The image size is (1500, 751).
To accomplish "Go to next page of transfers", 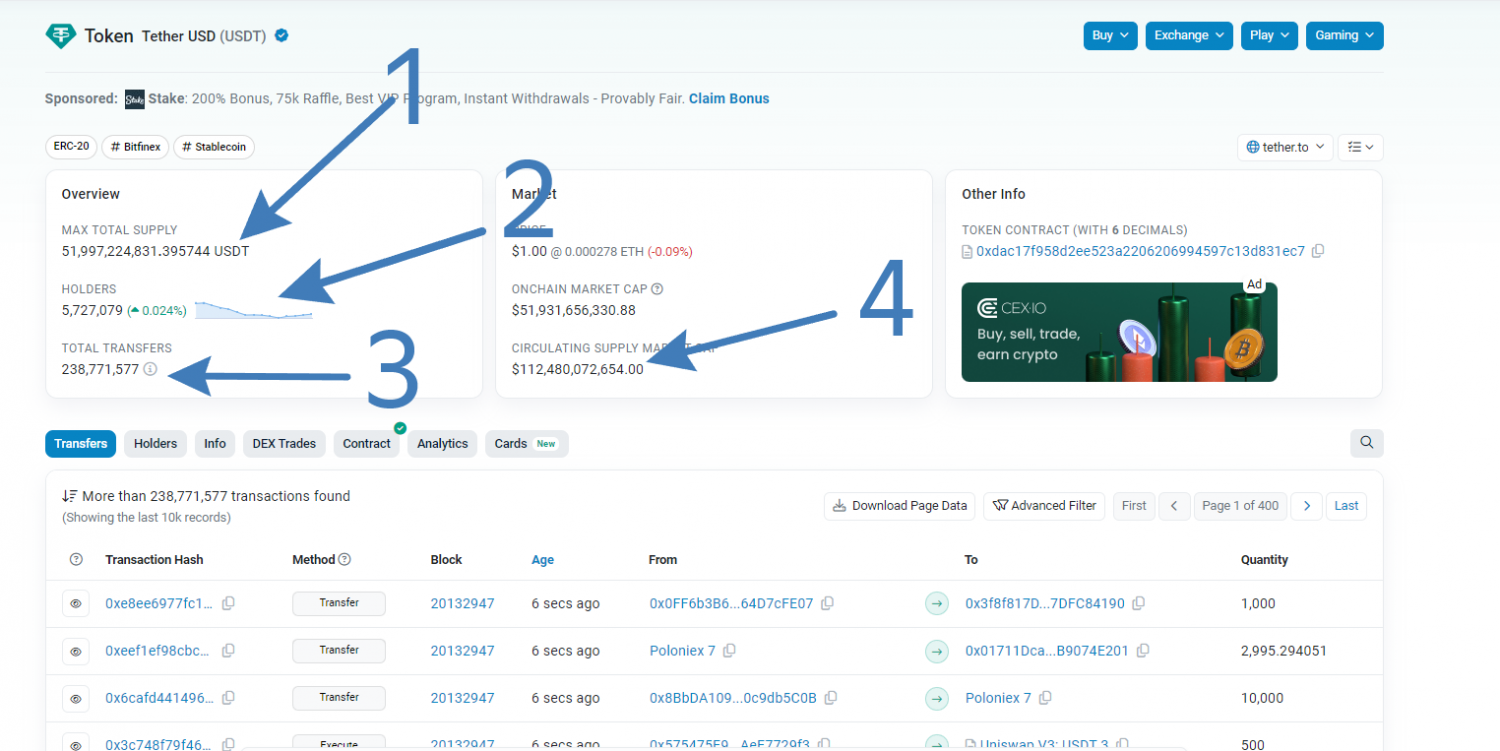I will (1306, 506).
